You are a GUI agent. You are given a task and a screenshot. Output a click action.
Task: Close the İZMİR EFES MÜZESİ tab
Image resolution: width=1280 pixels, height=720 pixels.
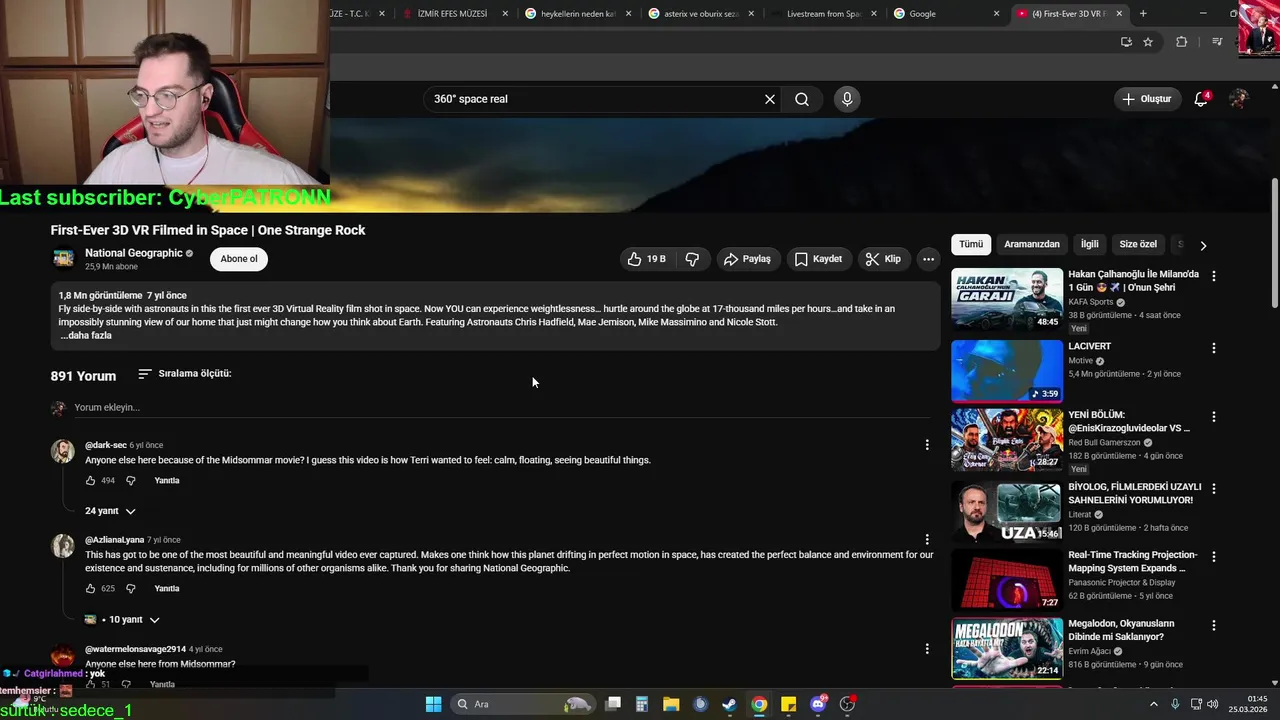point(505,14)
